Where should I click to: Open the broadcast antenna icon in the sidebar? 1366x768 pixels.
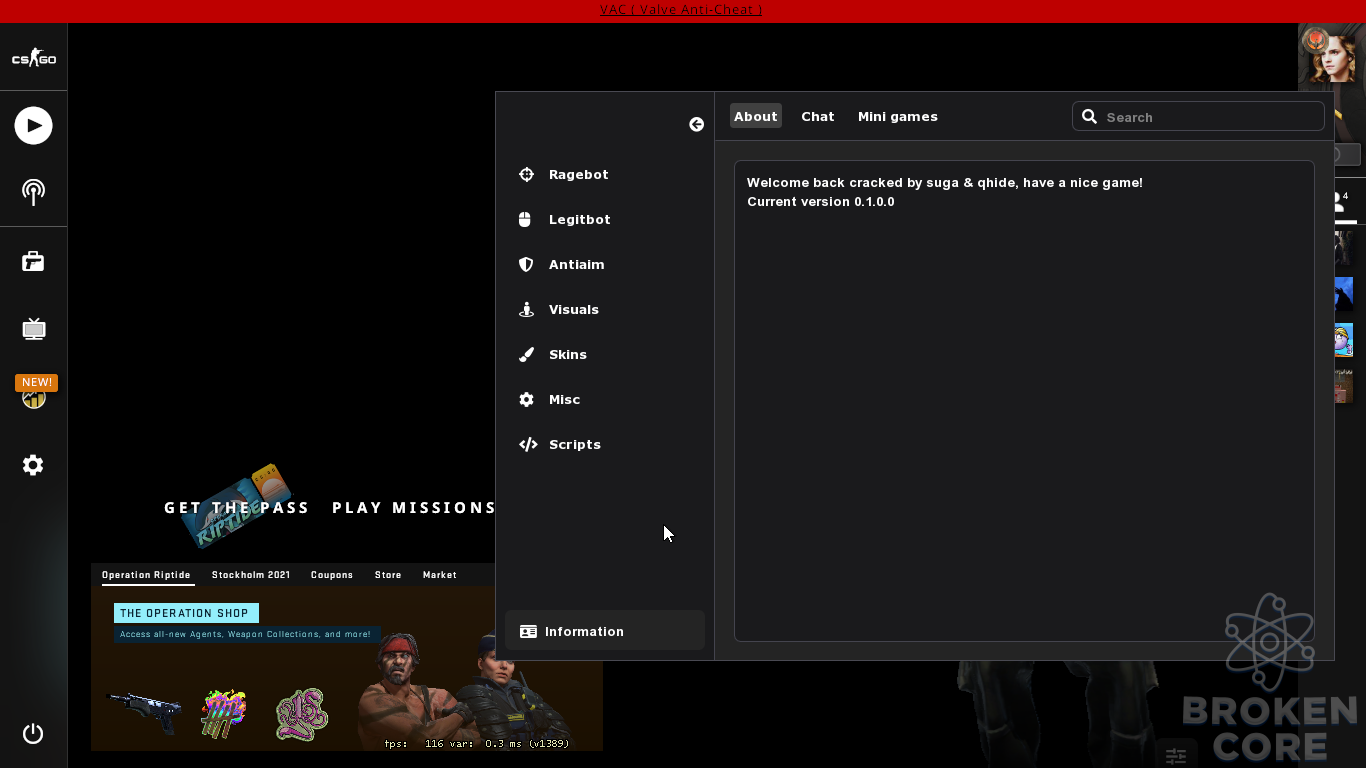pyautogui.click(x=33, y=192)
